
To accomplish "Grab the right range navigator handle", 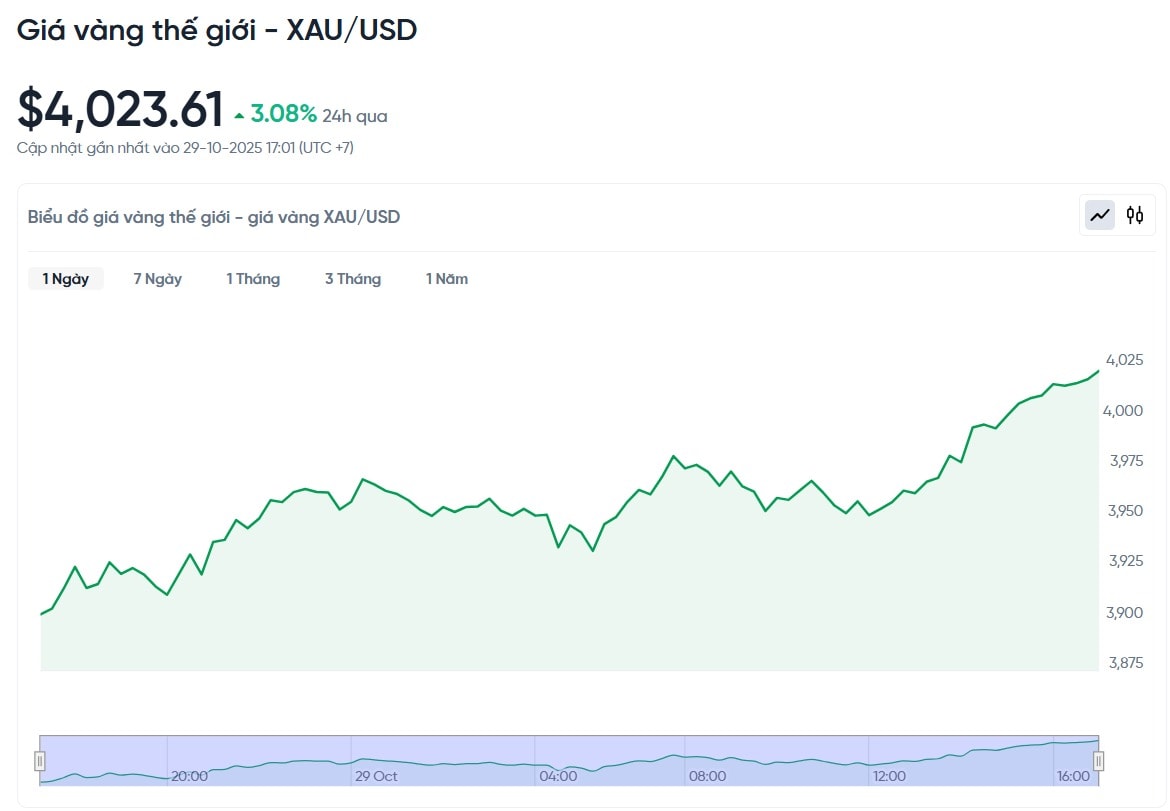I will (1098, 761).
